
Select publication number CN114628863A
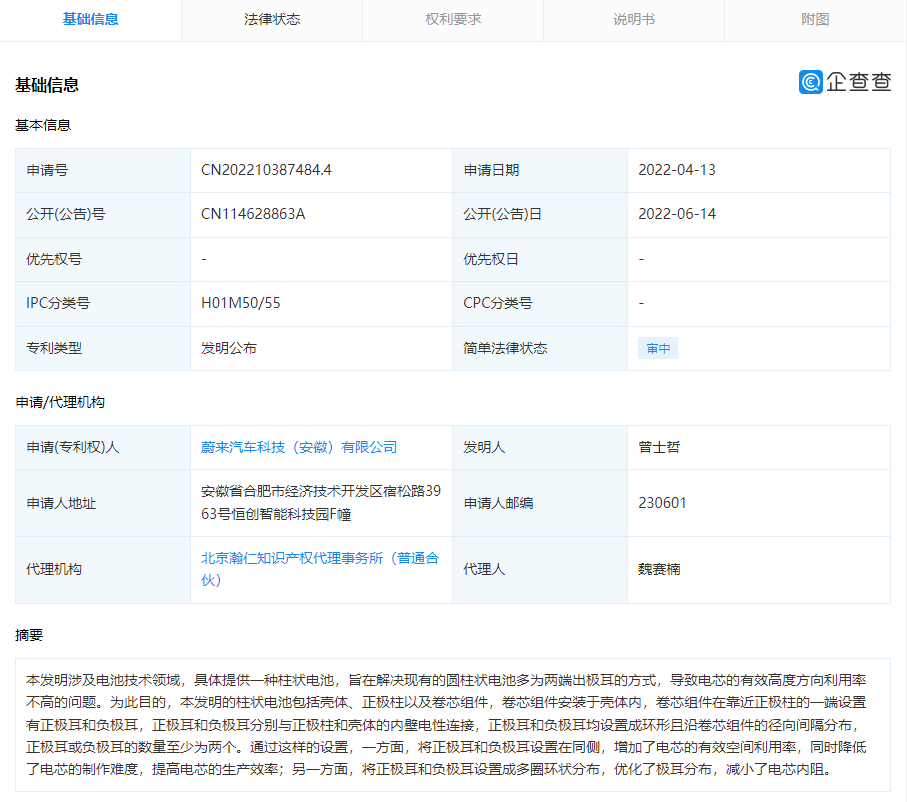click(x=253, y=214)
